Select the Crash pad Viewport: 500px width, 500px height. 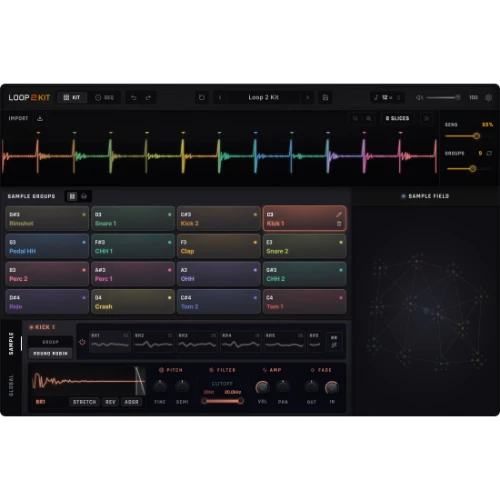[133, 302]
